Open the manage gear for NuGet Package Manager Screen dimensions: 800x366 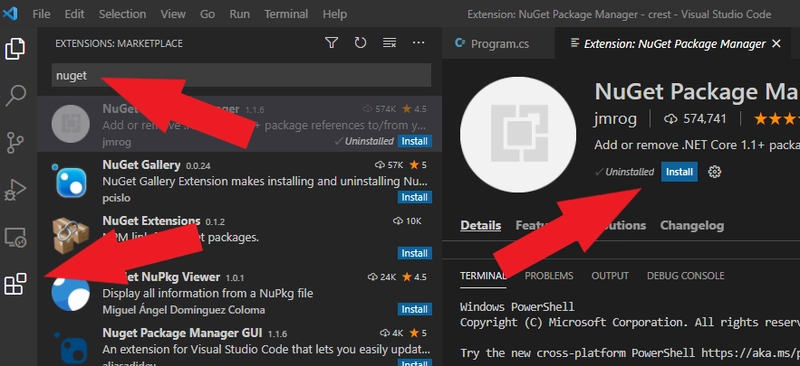714,172
